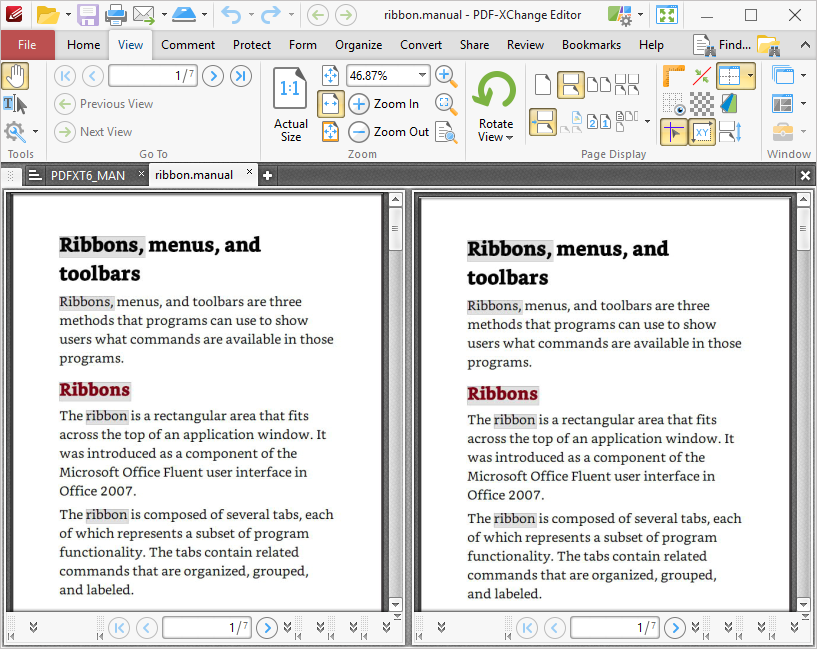The width and height of the screenshot is (817, 649).
Task: Click the Zoom Out button
Action: 389,132
